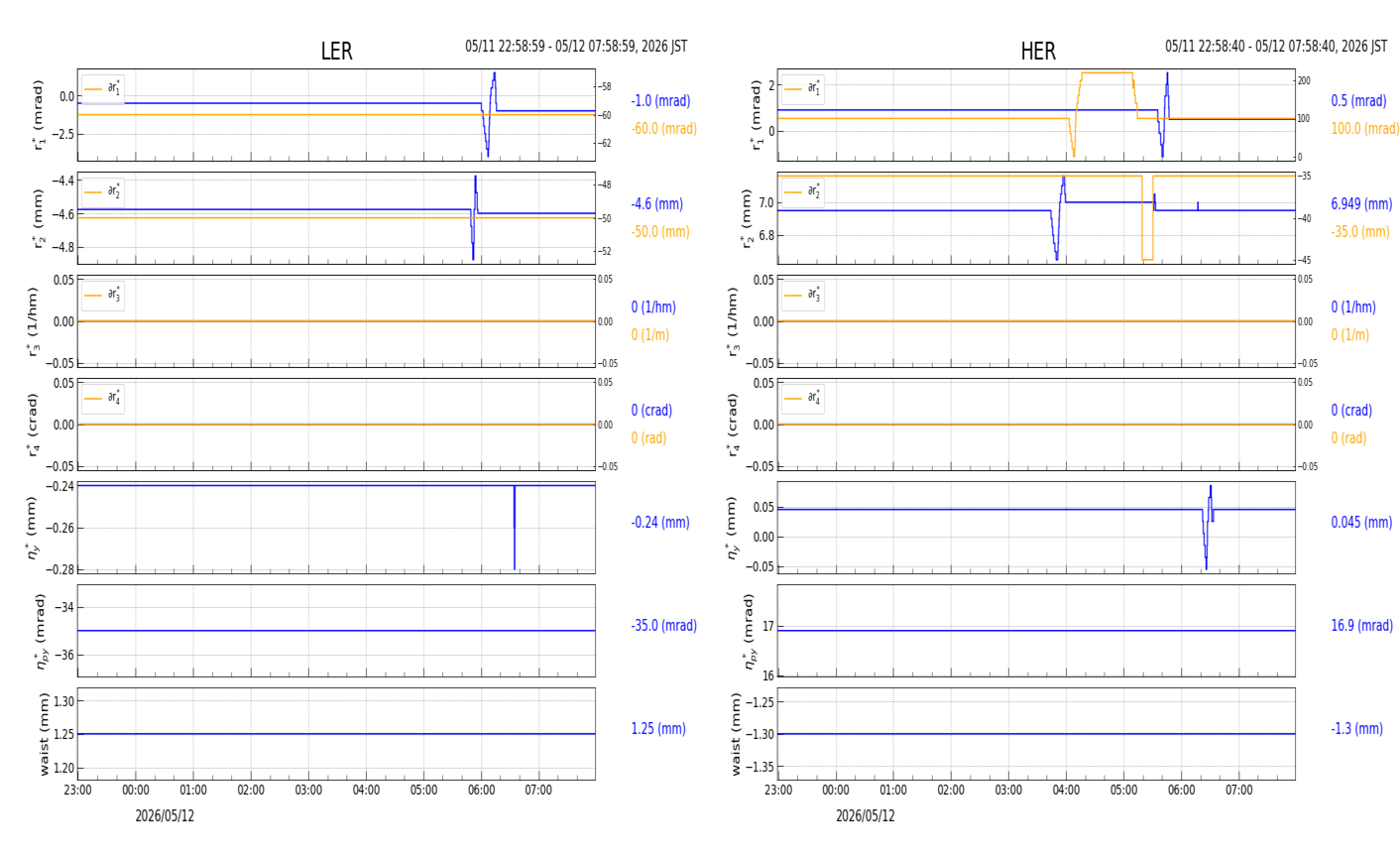Screen dimensions: 1400x857
Task: Click the HER value 16.9 (mrad)
Action: (x=1361, y=626)
